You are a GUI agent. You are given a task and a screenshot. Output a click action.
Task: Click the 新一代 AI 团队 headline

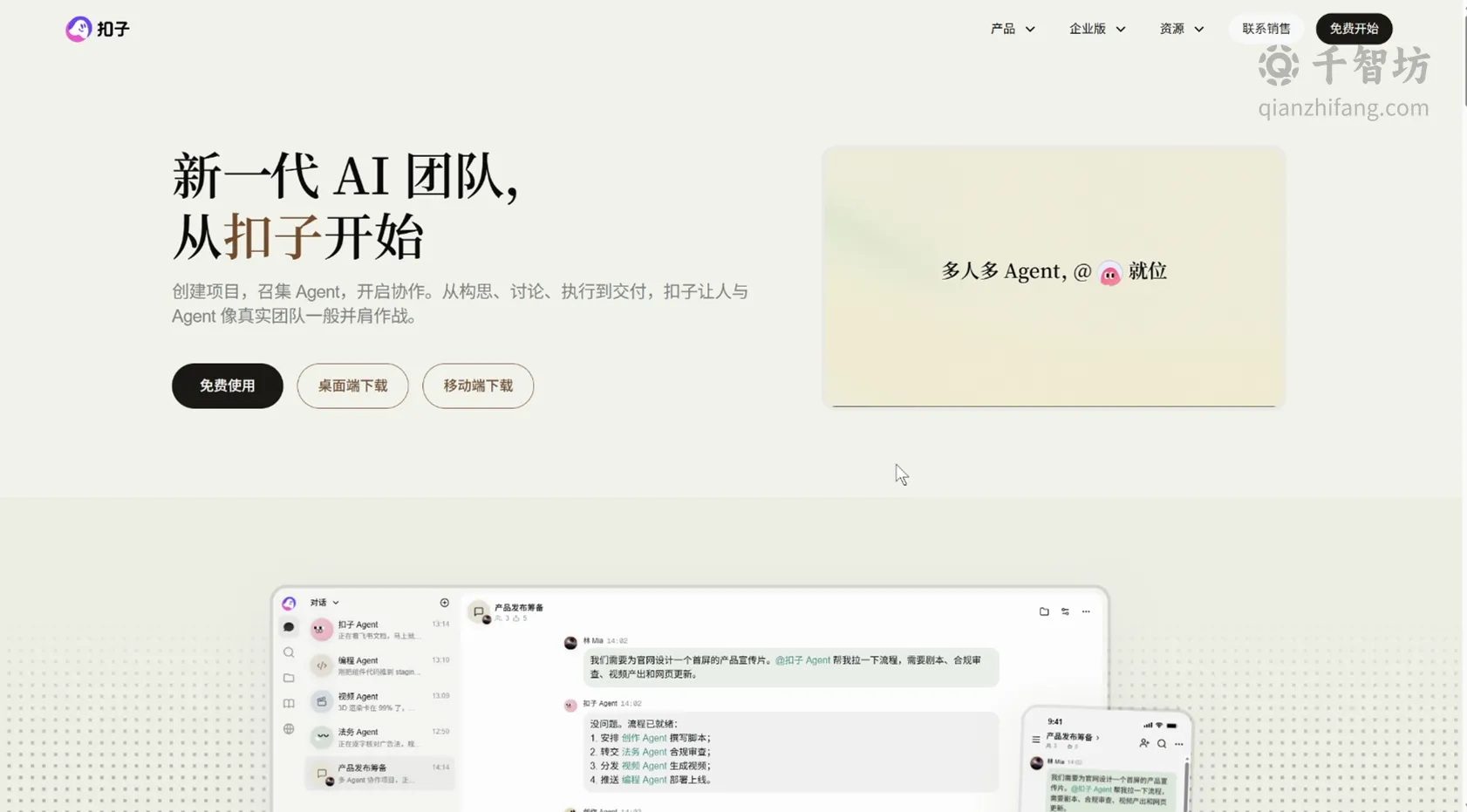(x=345, y=176)
